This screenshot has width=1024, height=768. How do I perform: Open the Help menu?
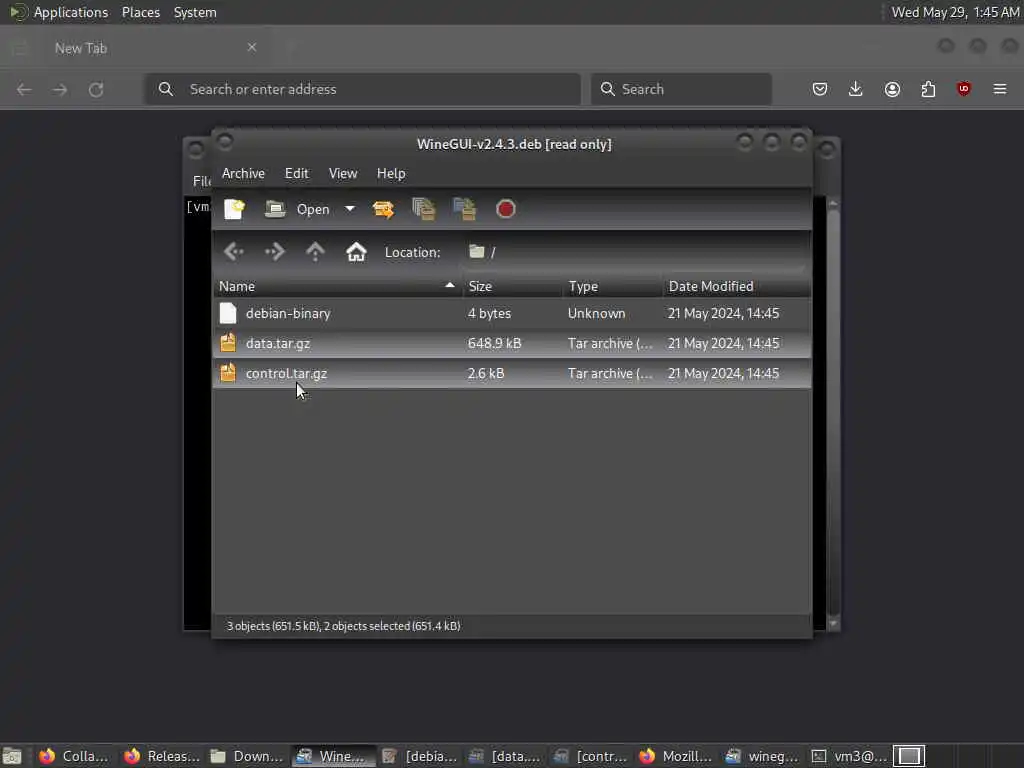[391, 173]
